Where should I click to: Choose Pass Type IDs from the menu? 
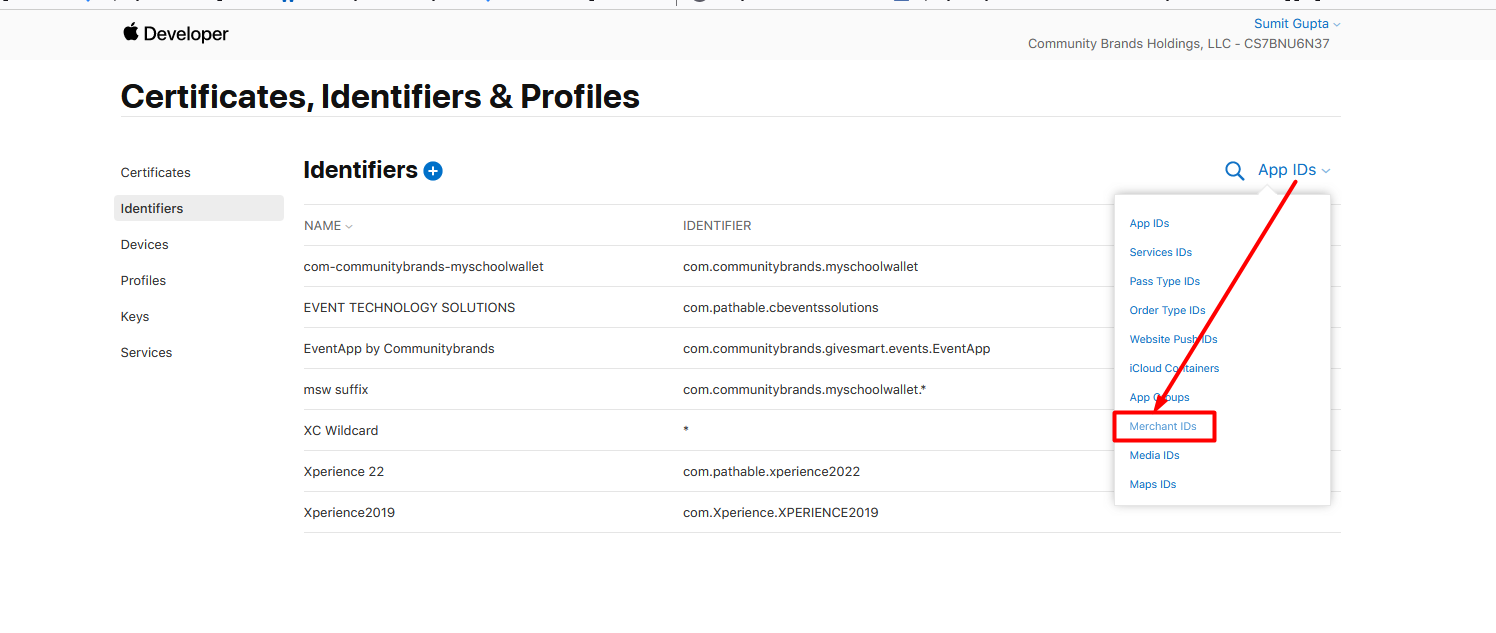(1164, 282)
